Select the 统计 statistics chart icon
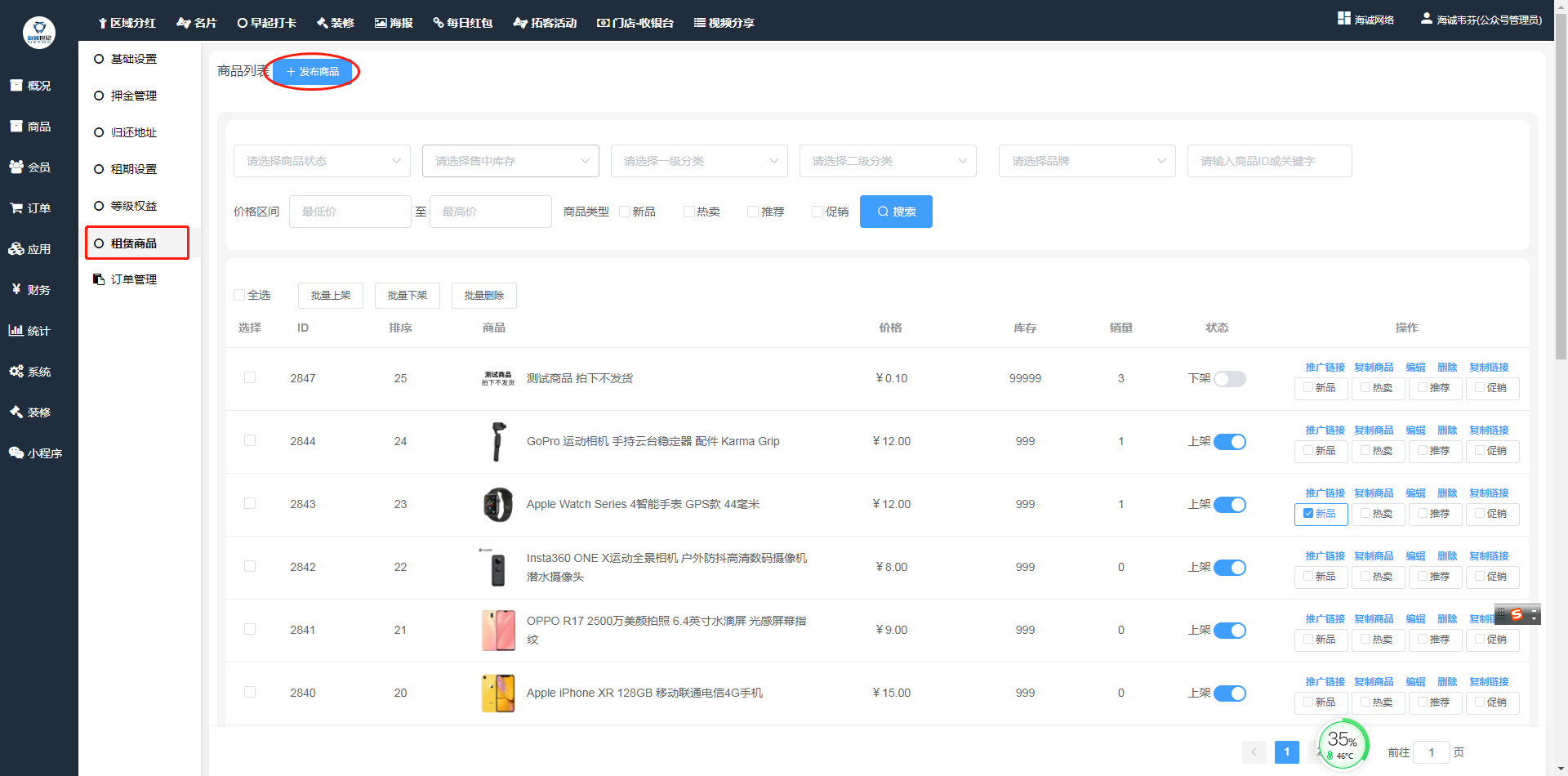Image resolution: width=1568 pixels, height=776 pixels. click(16, 331)
